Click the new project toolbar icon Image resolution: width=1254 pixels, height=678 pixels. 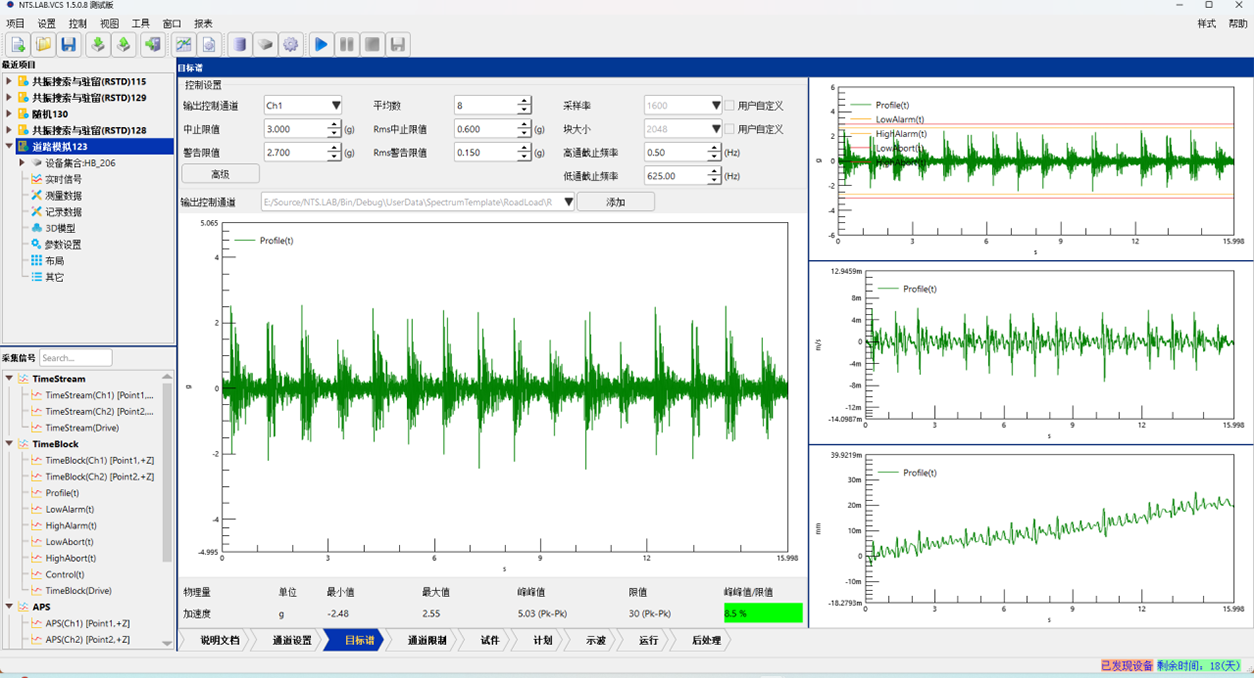(17, 44)
